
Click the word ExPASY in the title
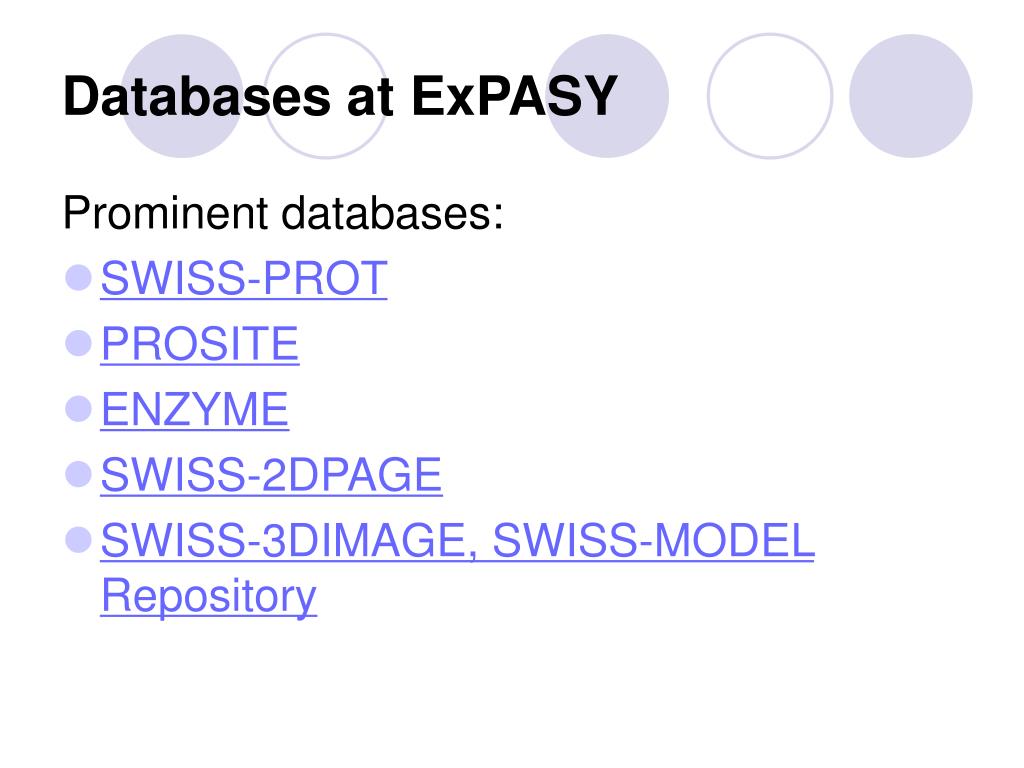pyautogui.click(x=515, y=97)
